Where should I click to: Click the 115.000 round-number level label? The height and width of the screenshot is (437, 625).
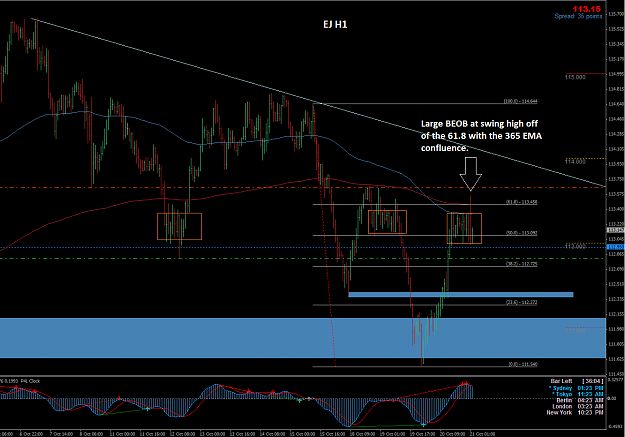(575, 77)
